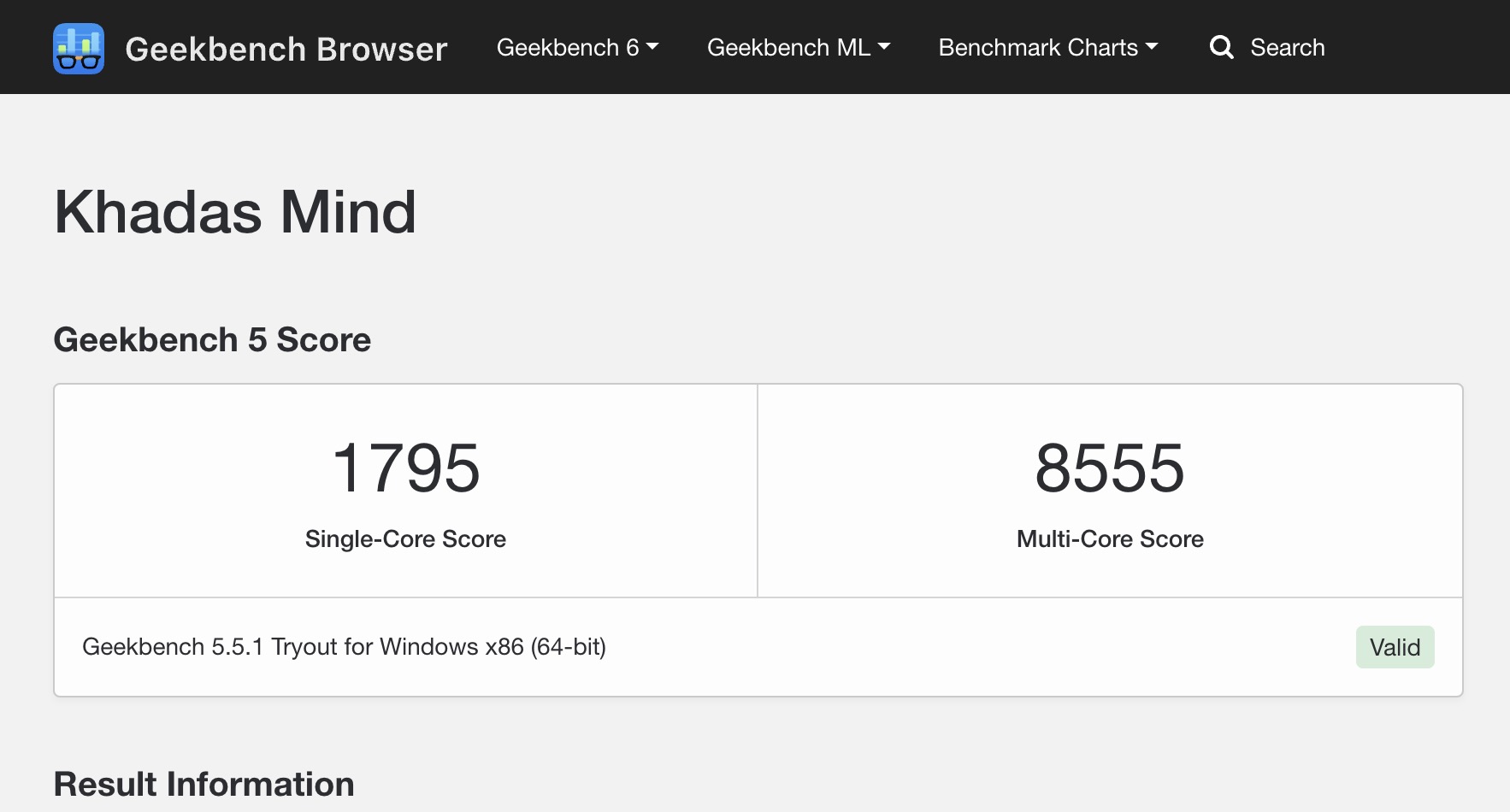Click the caret arrow beside Geekbench 6

pos(653,47)
